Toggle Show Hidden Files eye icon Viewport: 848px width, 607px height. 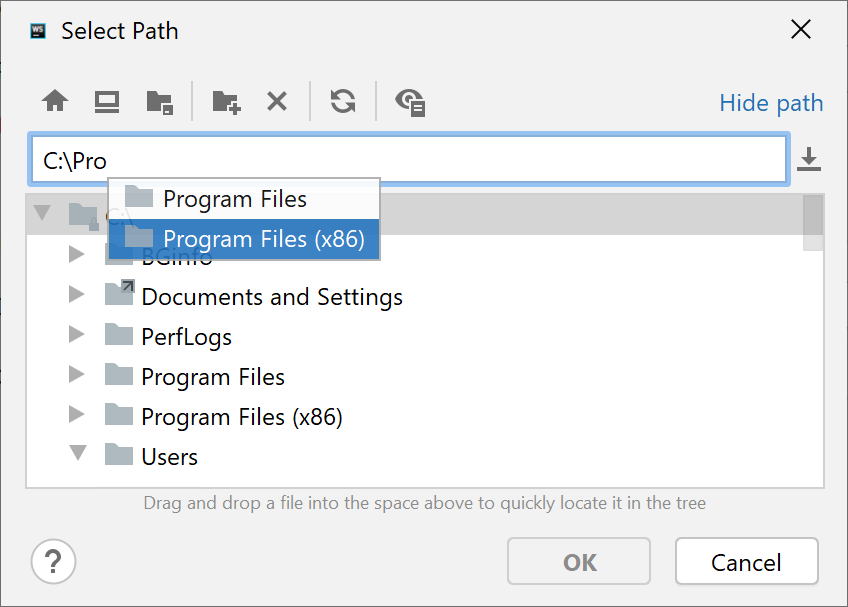tap(410, 101)
